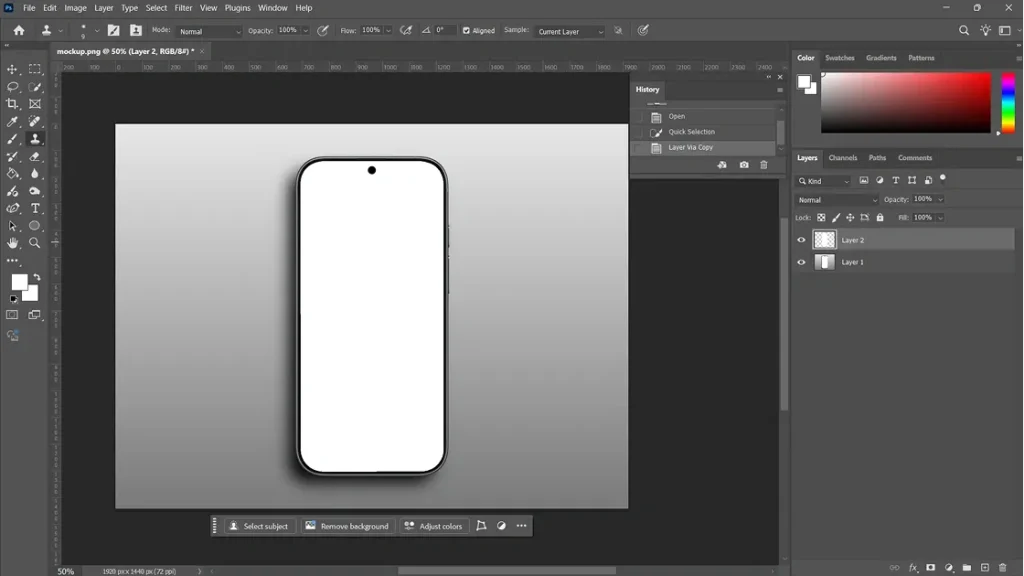The height and width of the screenshot is (576, 1024).
Task: Select the Eyedropper tool
Action: click(x=12, y=121)
